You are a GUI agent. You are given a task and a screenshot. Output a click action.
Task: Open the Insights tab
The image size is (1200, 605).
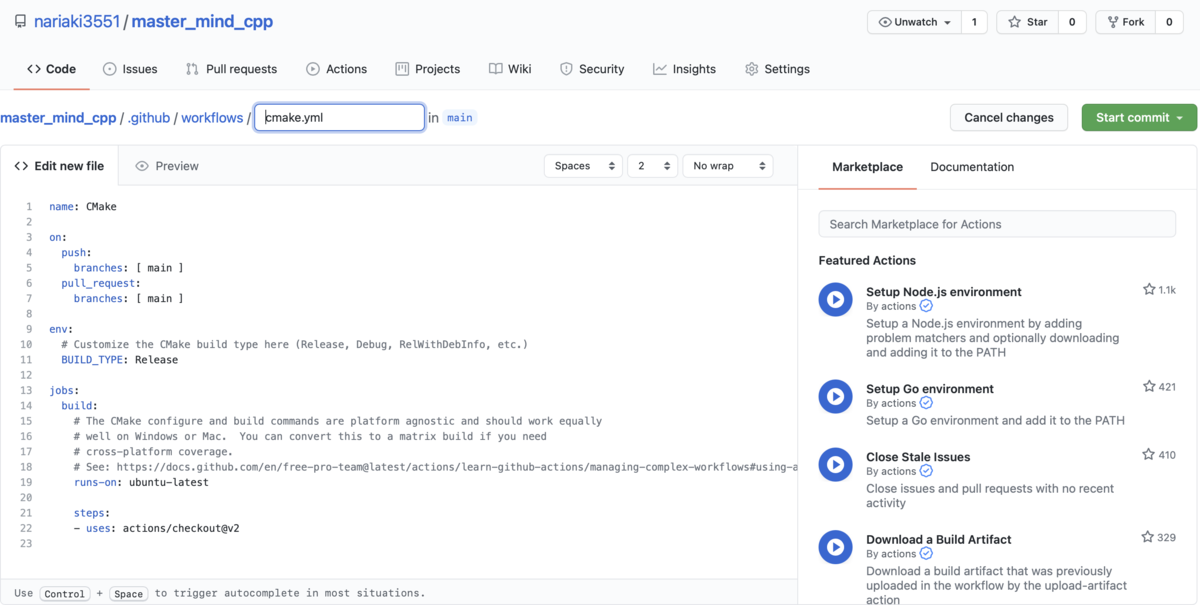[x=685, y=69]
